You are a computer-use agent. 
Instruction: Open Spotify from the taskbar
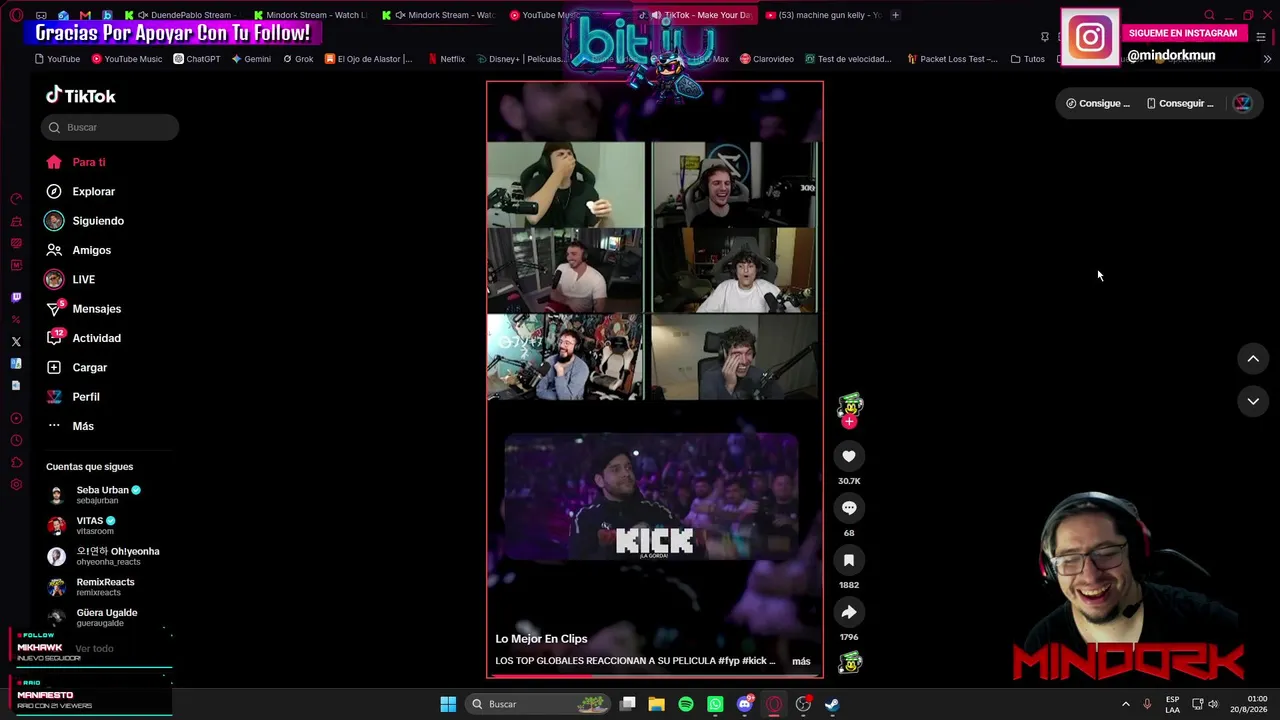click(x=686, y=704)
